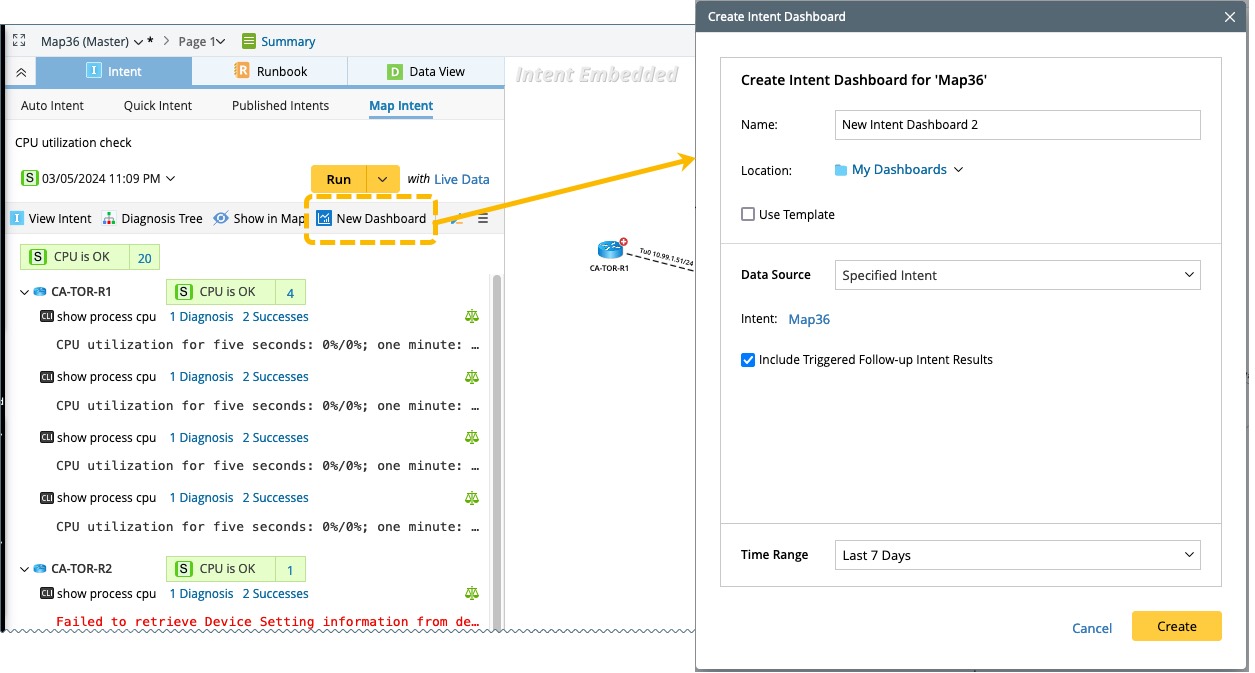Click the top CPU is OK badge with count 20
This screenshot has height=673, width=1255.
(x=89, y=258)
